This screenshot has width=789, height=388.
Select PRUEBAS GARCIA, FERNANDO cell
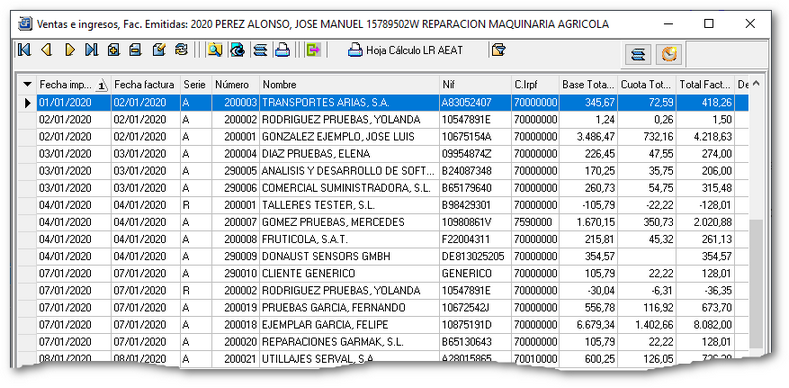pyautogui.click(x=349, y=308)
